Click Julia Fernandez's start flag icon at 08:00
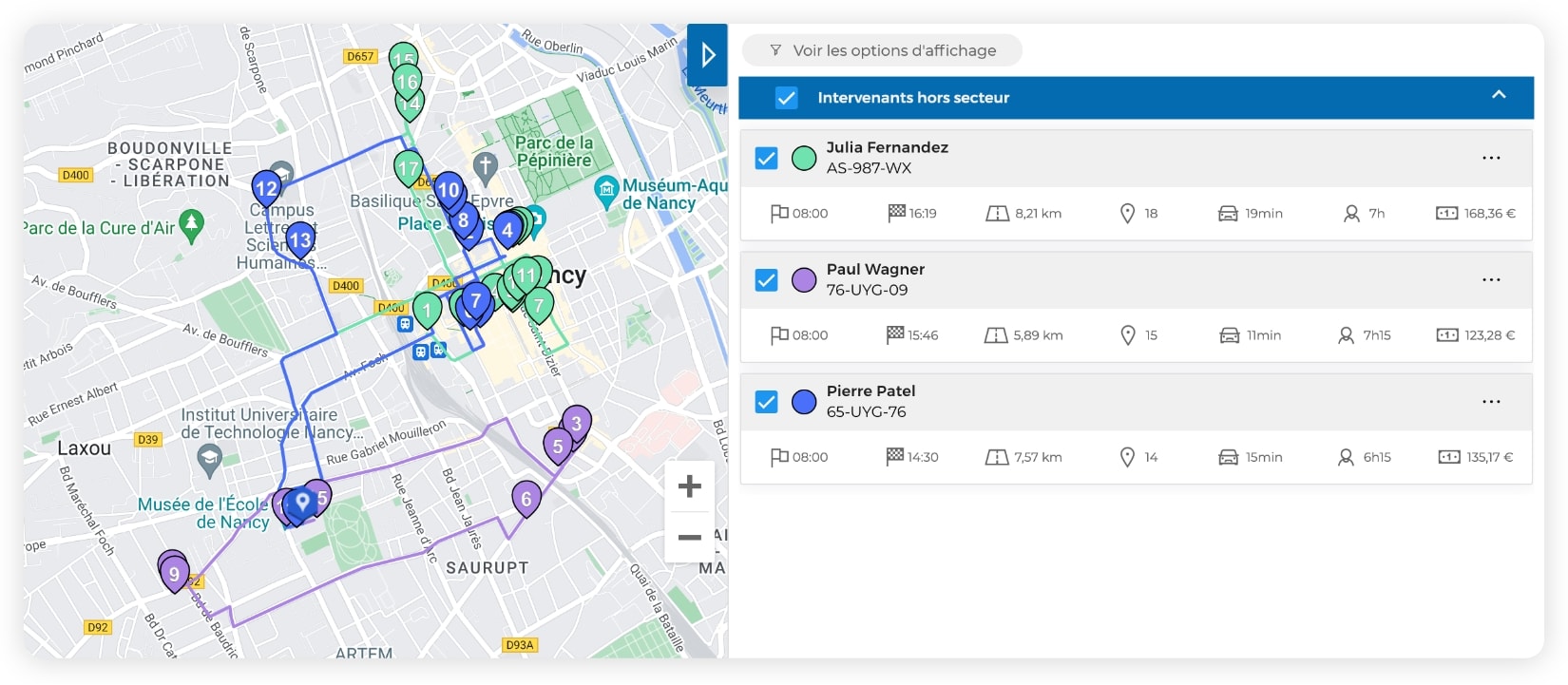1568x685 pixels. (779, 213)
